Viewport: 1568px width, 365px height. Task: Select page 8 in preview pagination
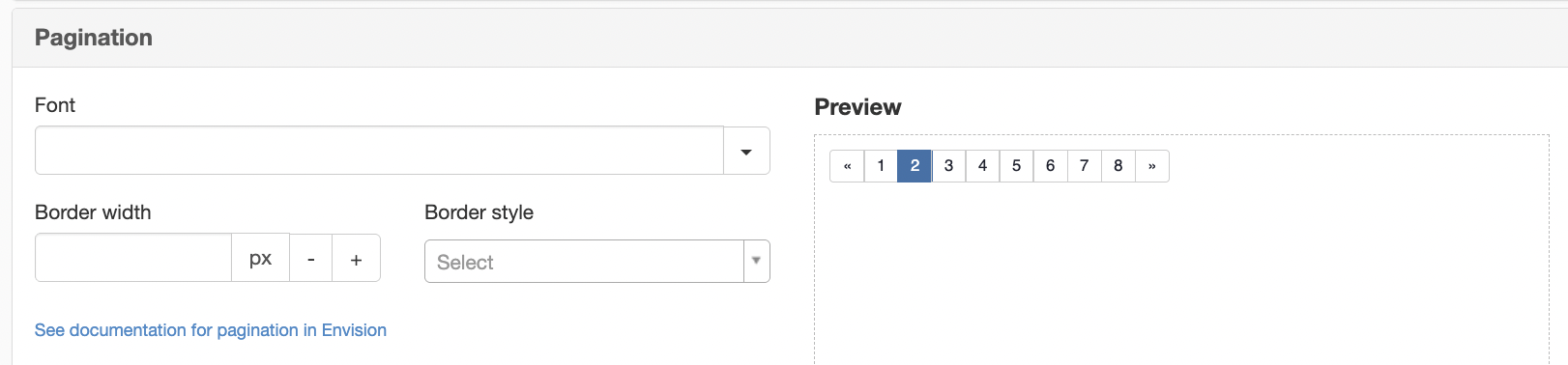(x=1118, y=166)
